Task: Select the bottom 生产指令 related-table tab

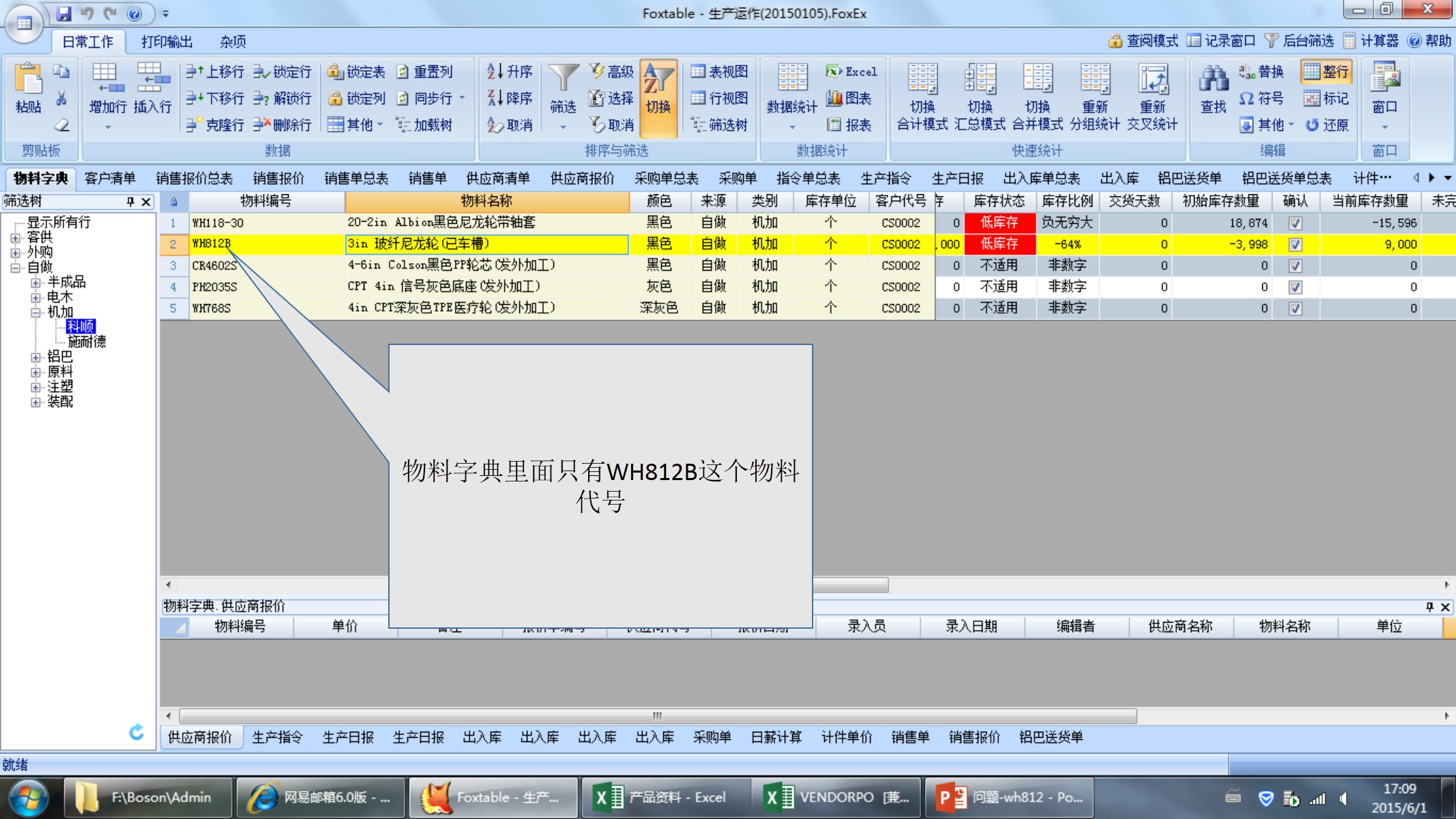Action: click(x=277, y=737)
